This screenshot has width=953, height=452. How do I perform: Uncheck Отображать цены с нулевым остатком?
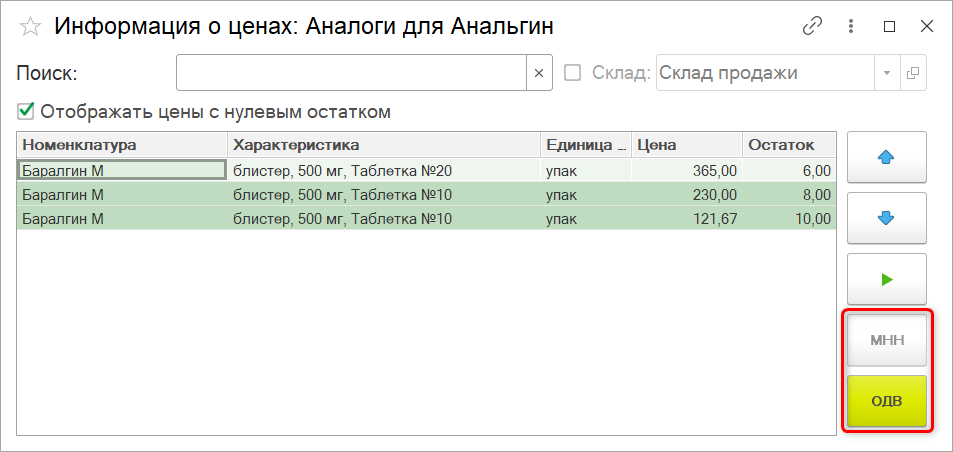pyautogui.click(x=26, y=111)
